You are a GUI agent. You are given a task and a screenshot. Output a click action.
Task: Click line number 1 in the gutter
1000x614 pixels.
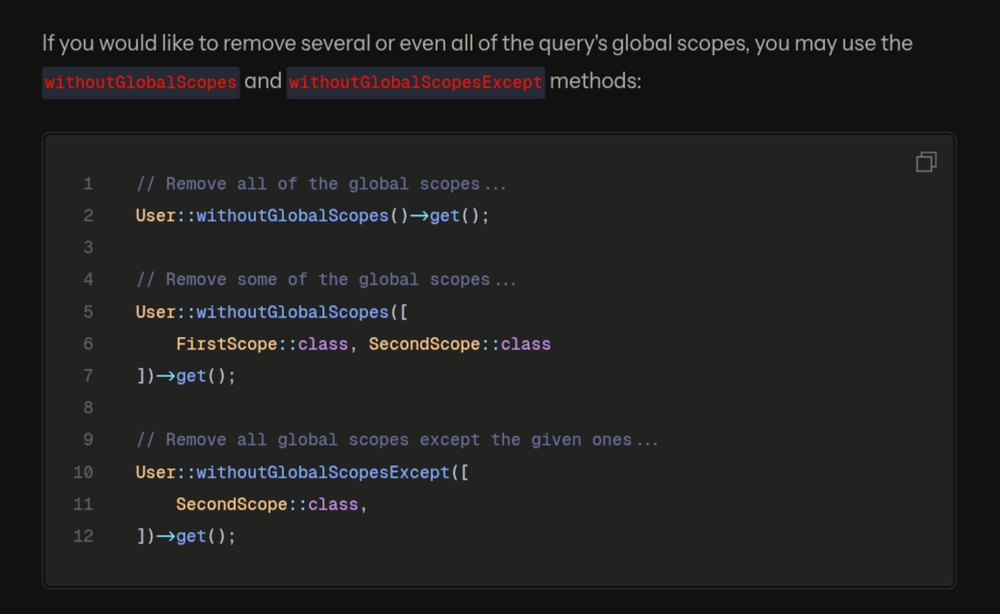tap(88, 184)
